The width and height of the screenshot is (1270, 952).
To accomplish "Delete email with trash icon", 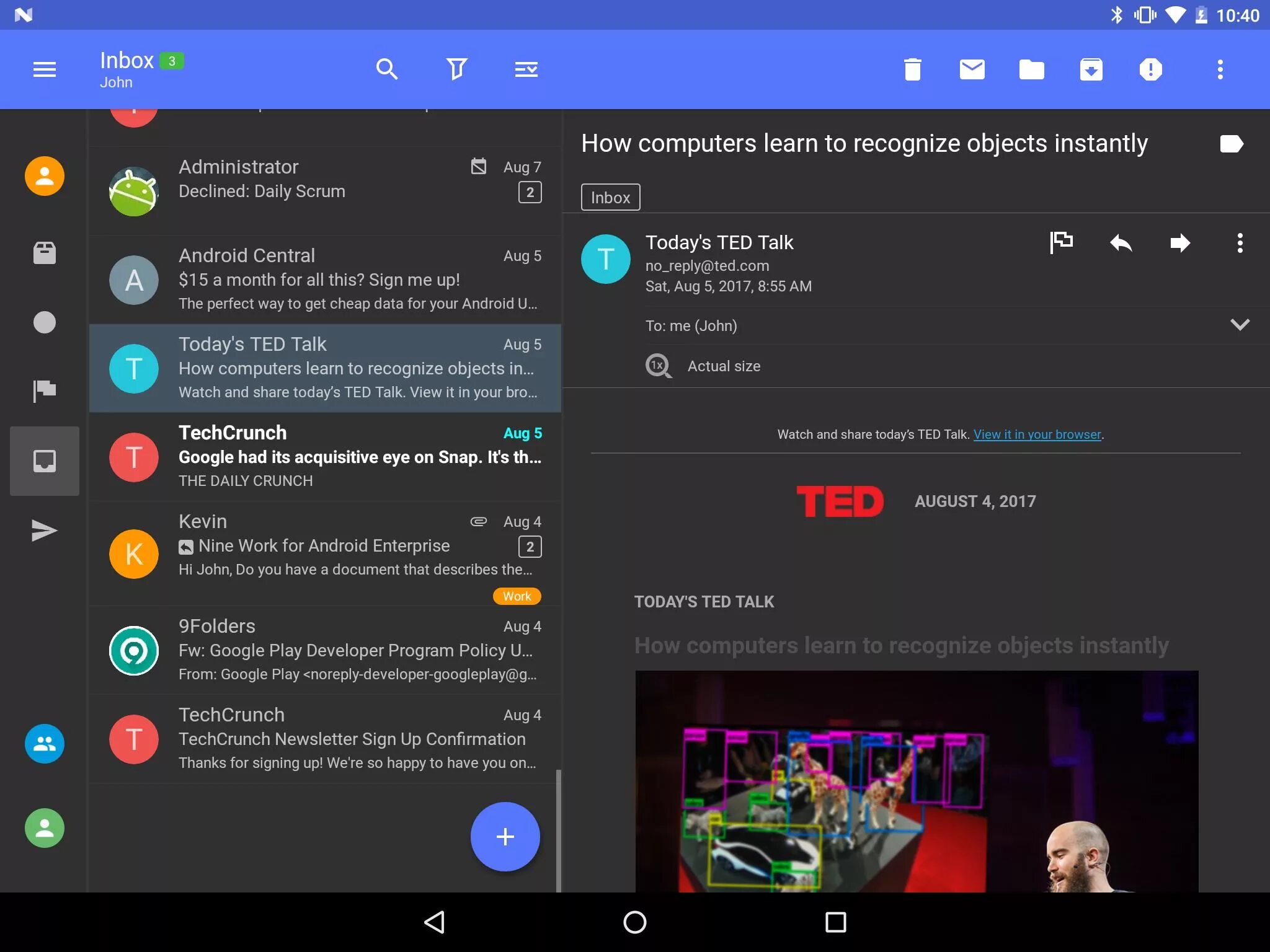I will (912, 69).
